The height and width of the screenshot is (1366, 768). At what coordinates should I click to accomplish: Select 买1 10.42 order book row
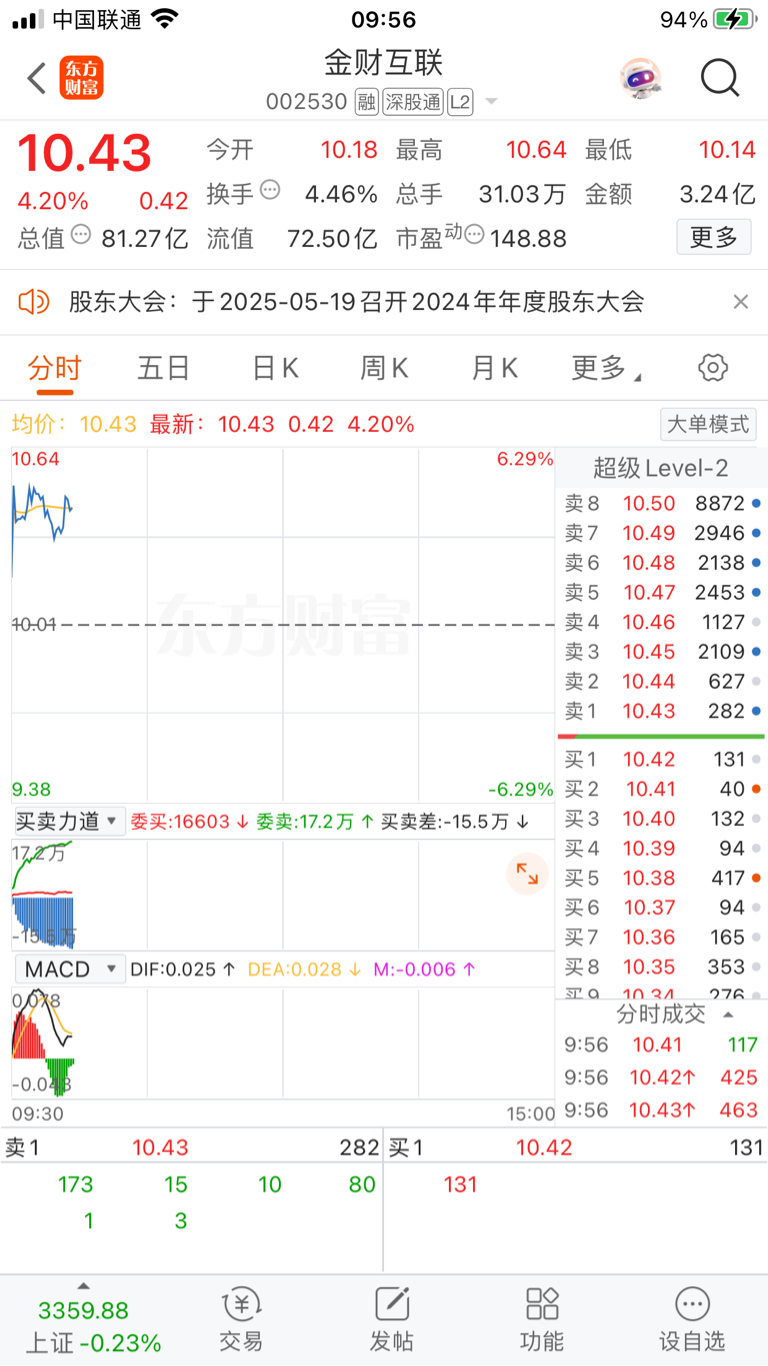point(661,759)
